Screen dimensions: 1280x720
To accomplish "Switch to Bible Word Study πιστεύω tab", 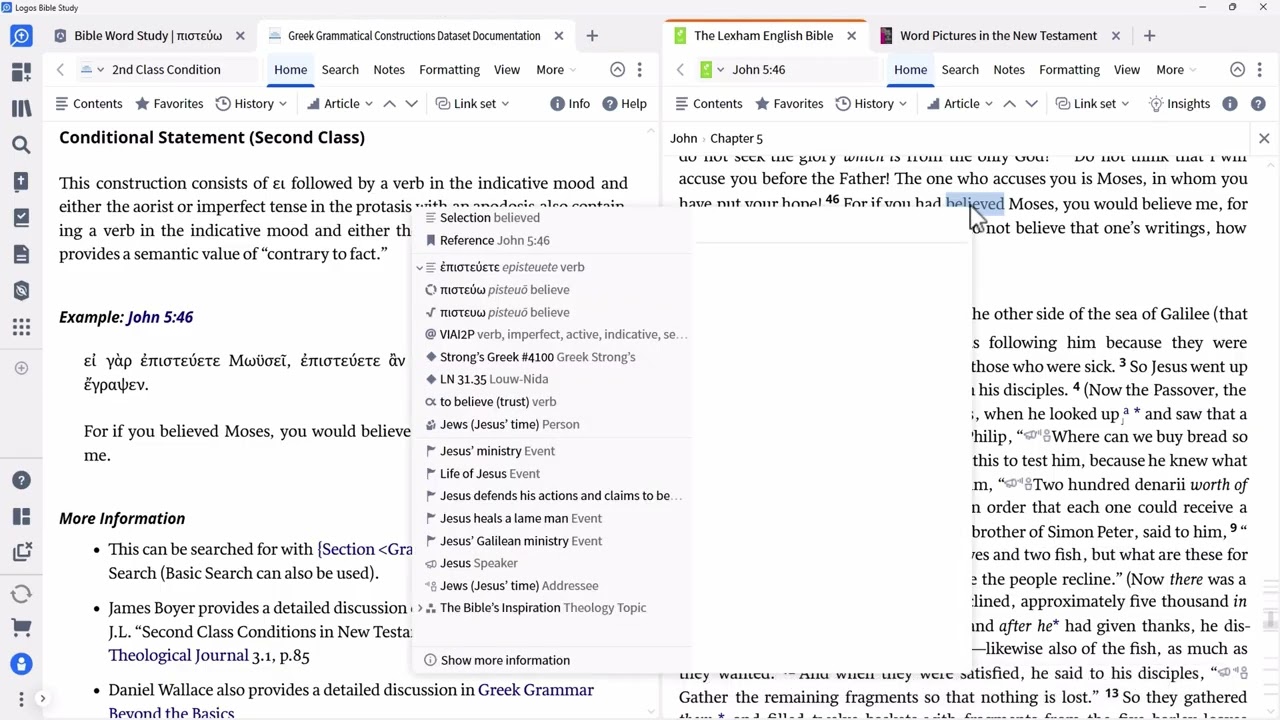I will pyautogui.click(x=150, y=36).
